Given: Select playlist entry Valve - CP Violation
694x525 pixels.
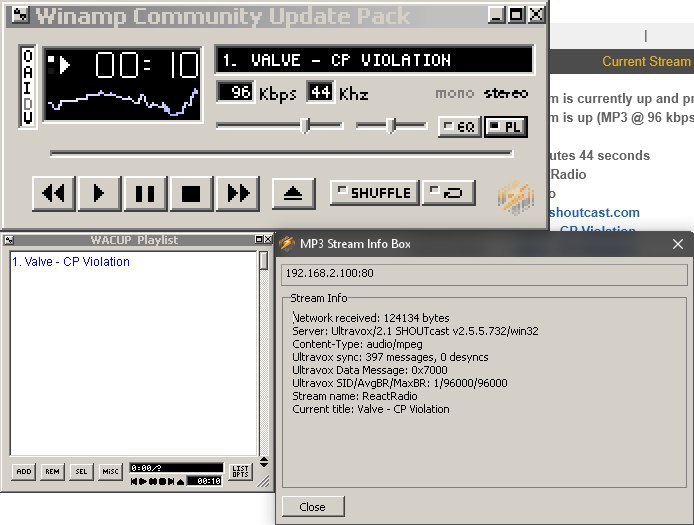Looking at the screenshot, I should coord(71,262).
